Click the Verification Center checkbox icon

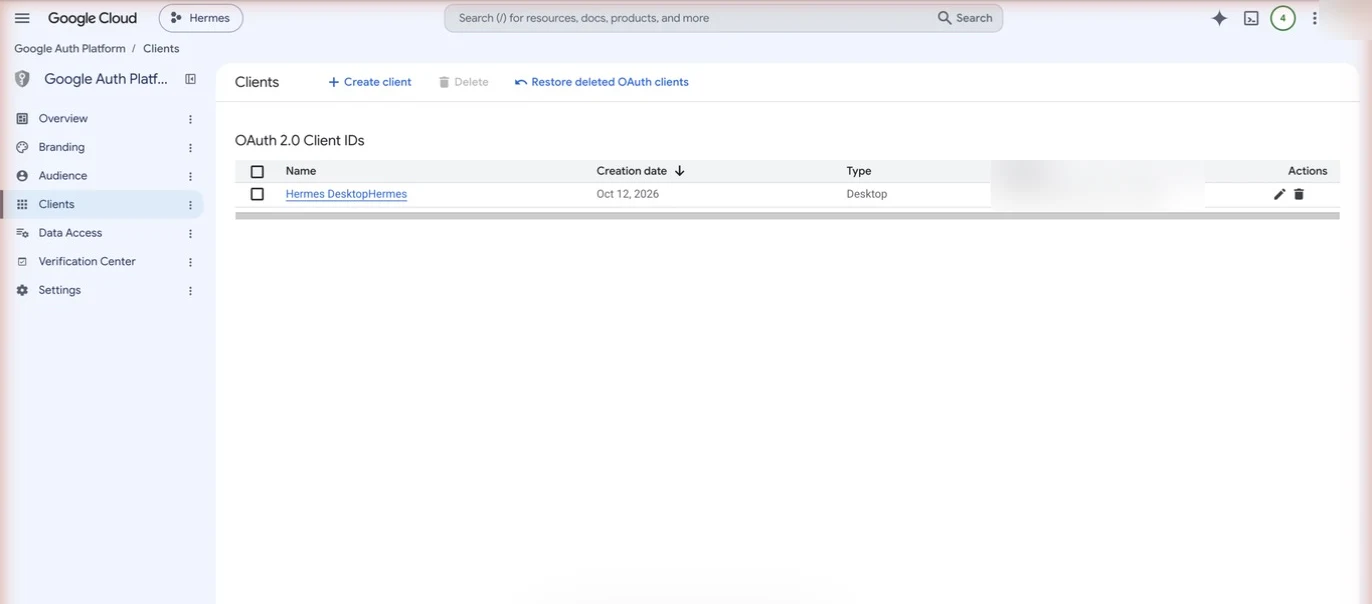22,262
